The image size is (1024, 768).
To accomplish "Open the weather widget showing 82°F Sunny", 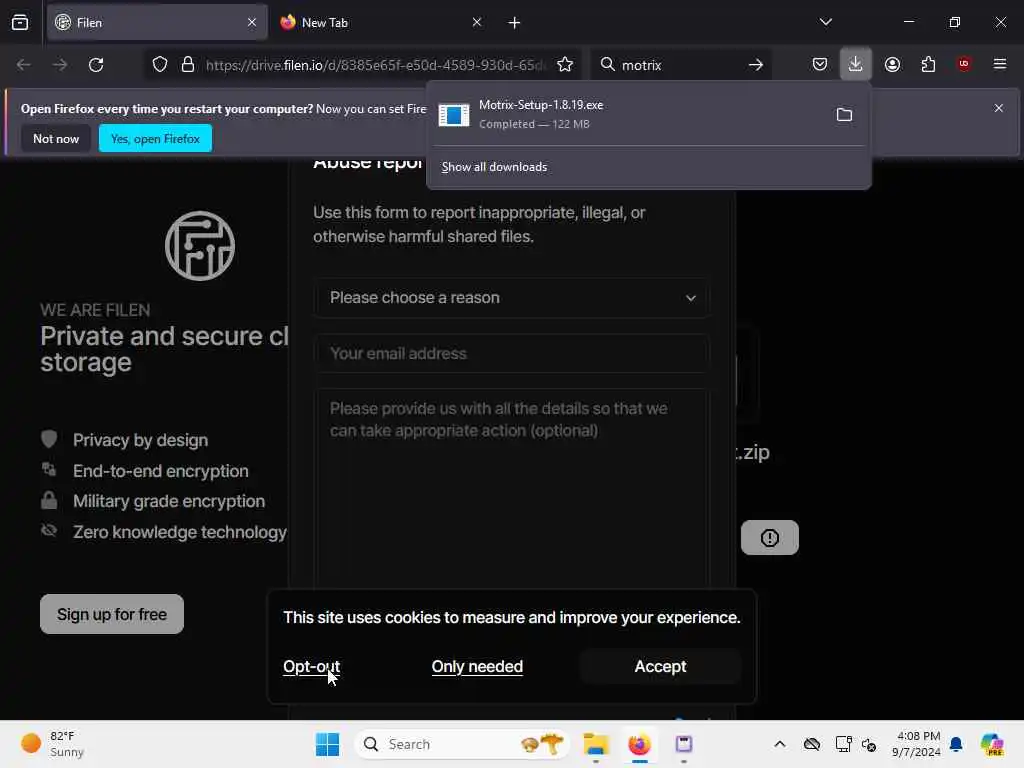I will (54, 744).
